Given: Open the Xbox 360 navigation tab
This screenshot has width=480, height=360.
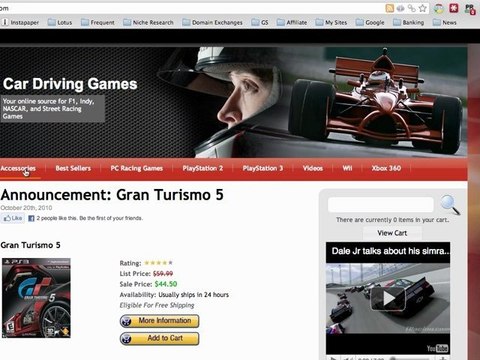Looking at the screenshot, I should [386, 168].
